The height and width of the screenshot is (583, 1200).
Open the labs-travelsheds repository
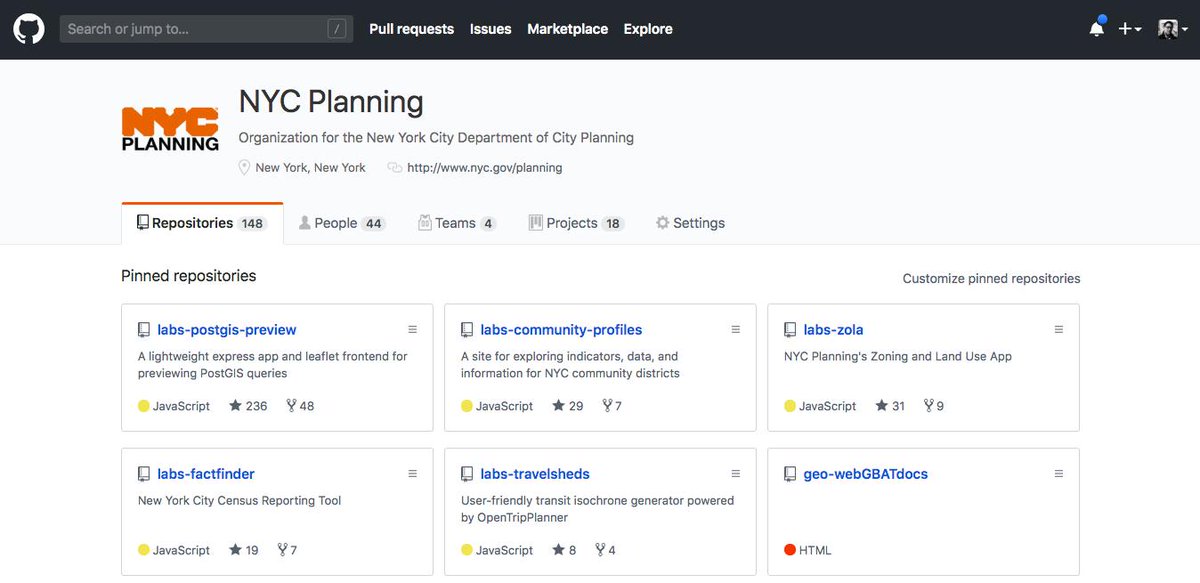click(535, 474)
